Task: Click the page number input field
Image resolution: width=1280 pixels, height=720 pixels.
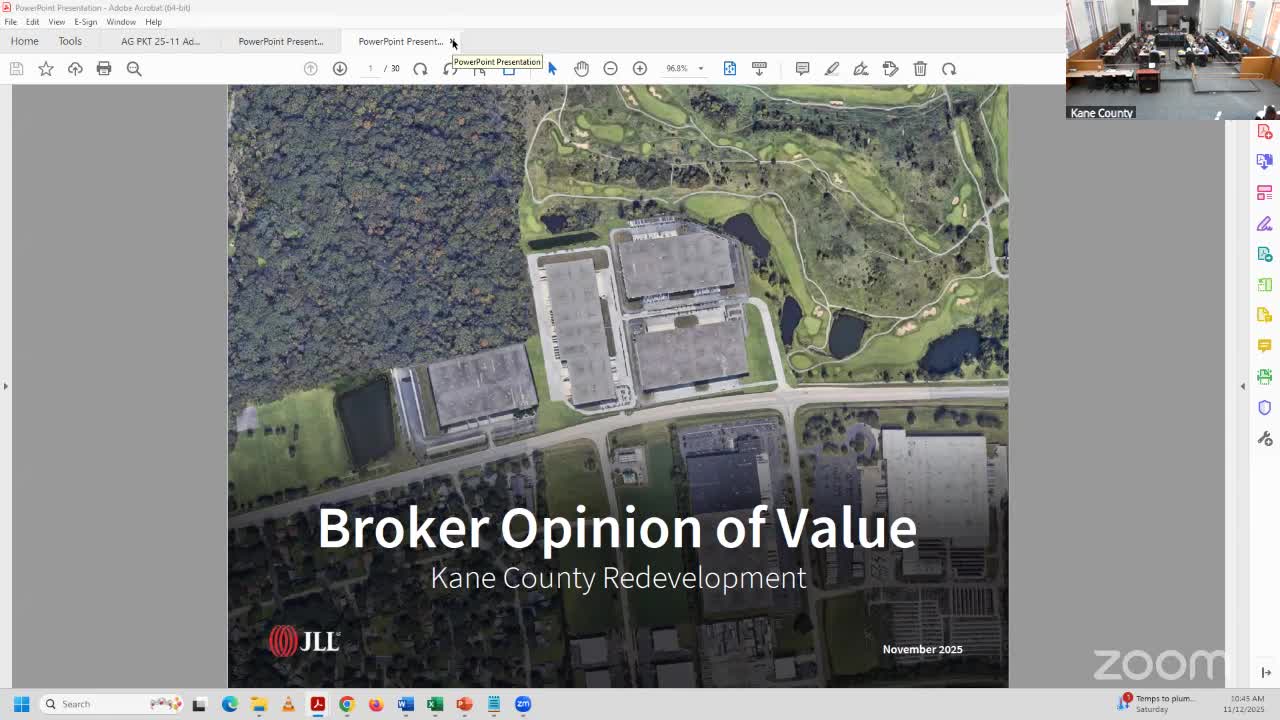Action: click(370, 68)
